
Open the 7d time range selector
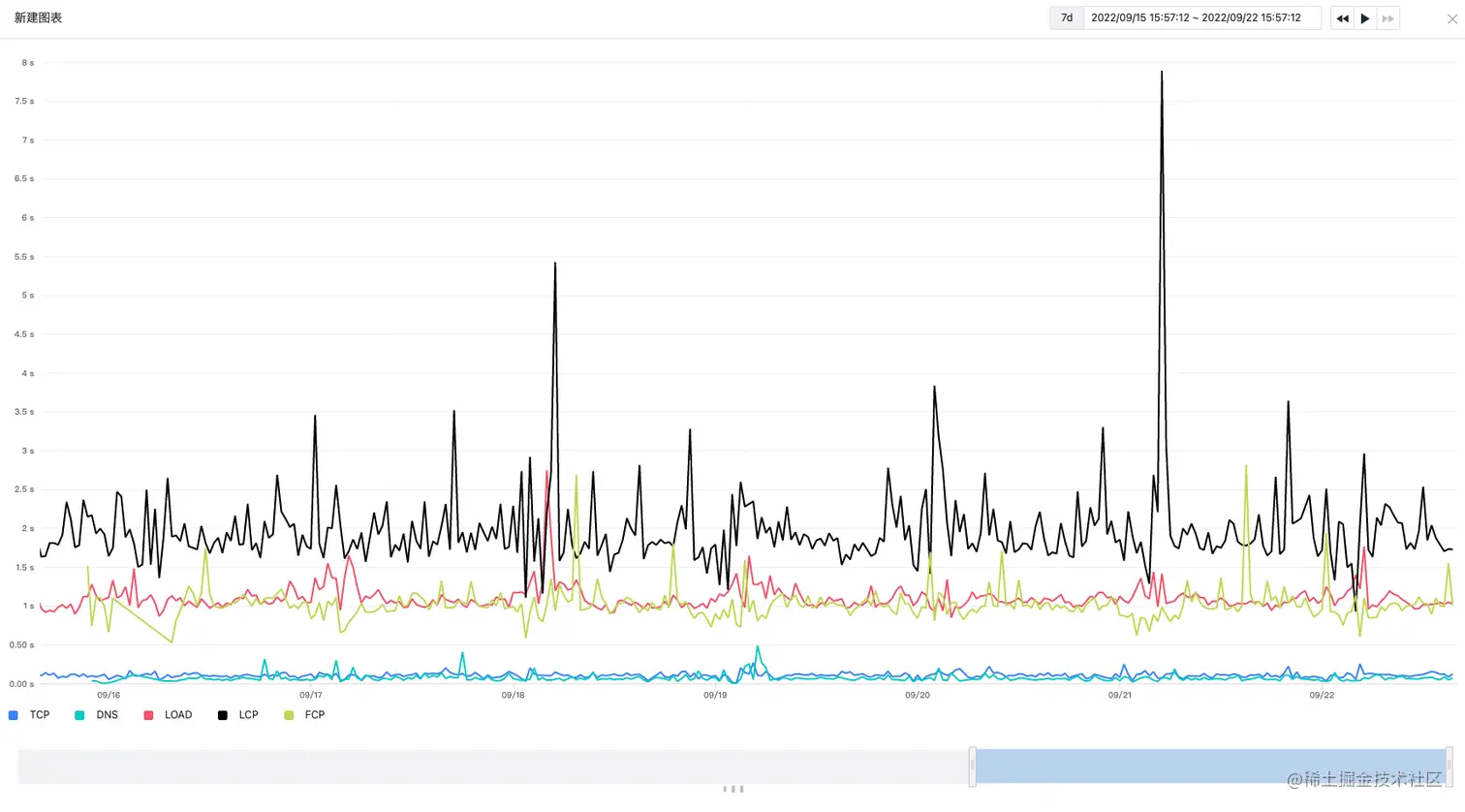1067,18
